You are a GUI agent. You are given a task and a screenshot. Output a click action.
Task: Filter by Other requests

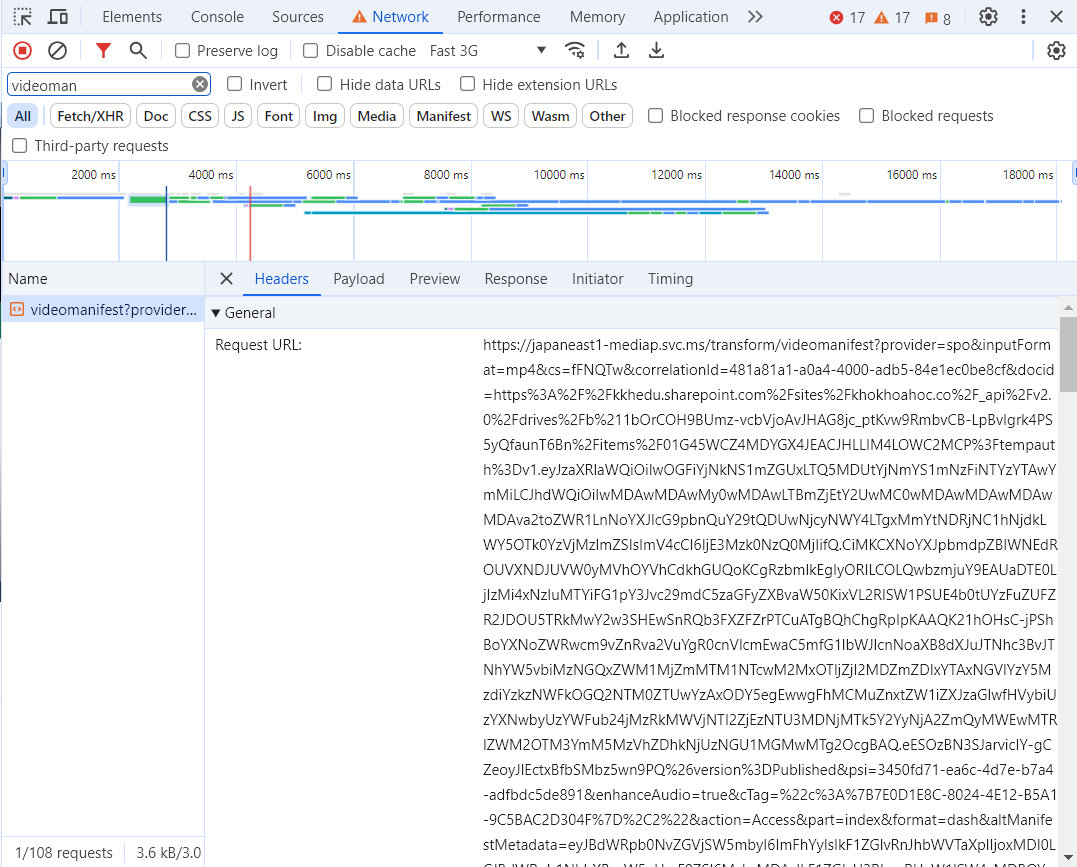pos(607,116)
